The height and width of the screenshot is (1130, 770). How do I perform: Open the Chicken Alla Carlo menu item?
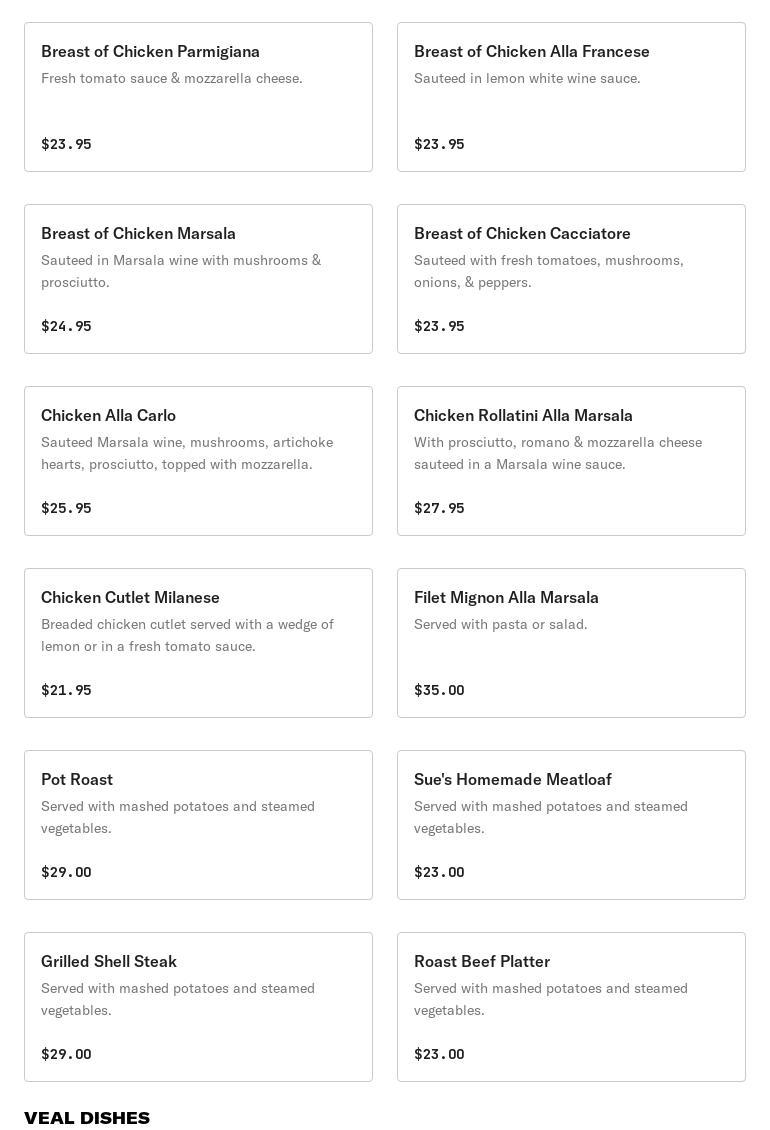tap(198, 461)
